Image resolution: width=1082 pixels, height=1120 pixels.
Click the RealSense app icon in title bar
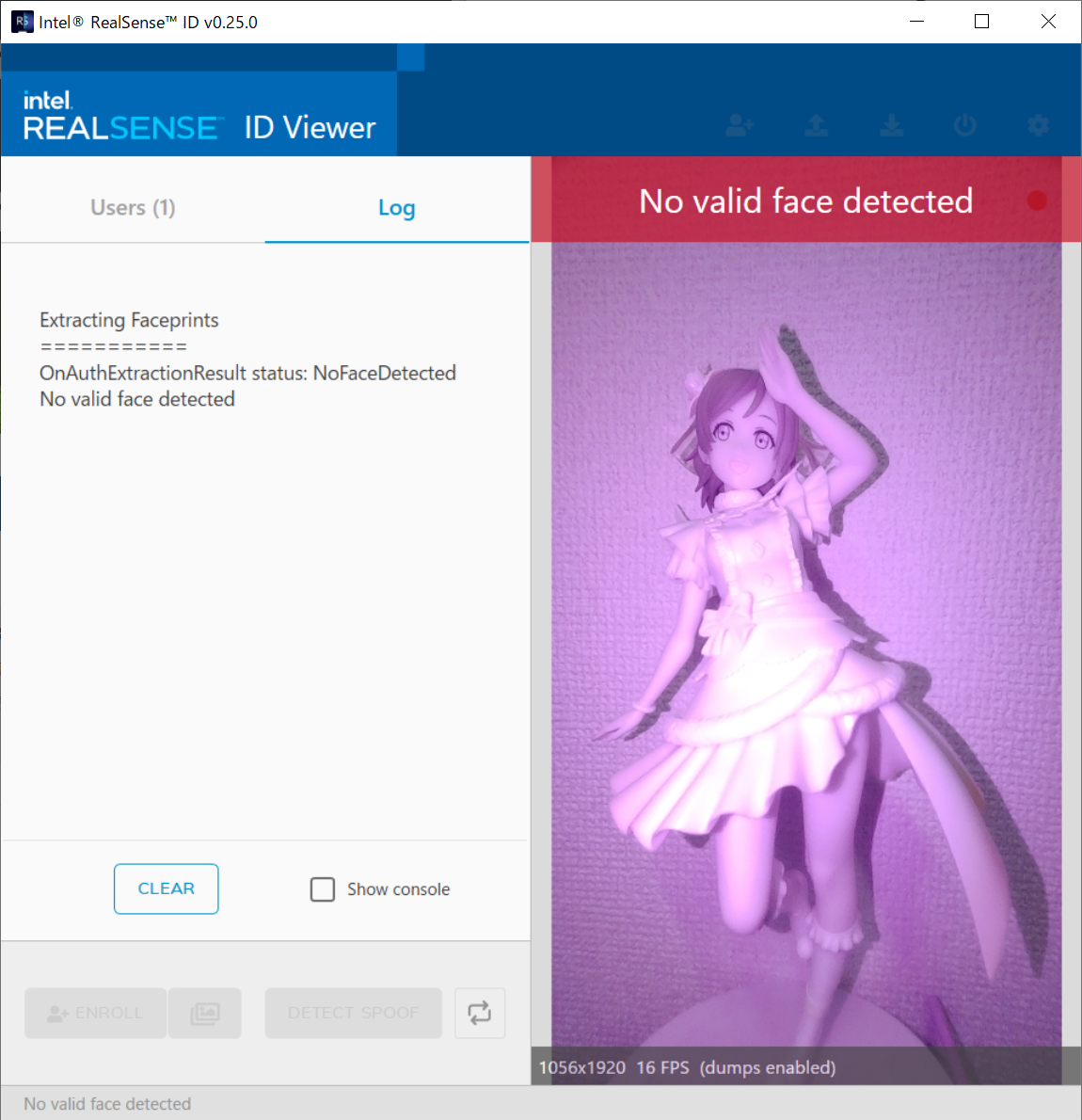coord(22,22)
